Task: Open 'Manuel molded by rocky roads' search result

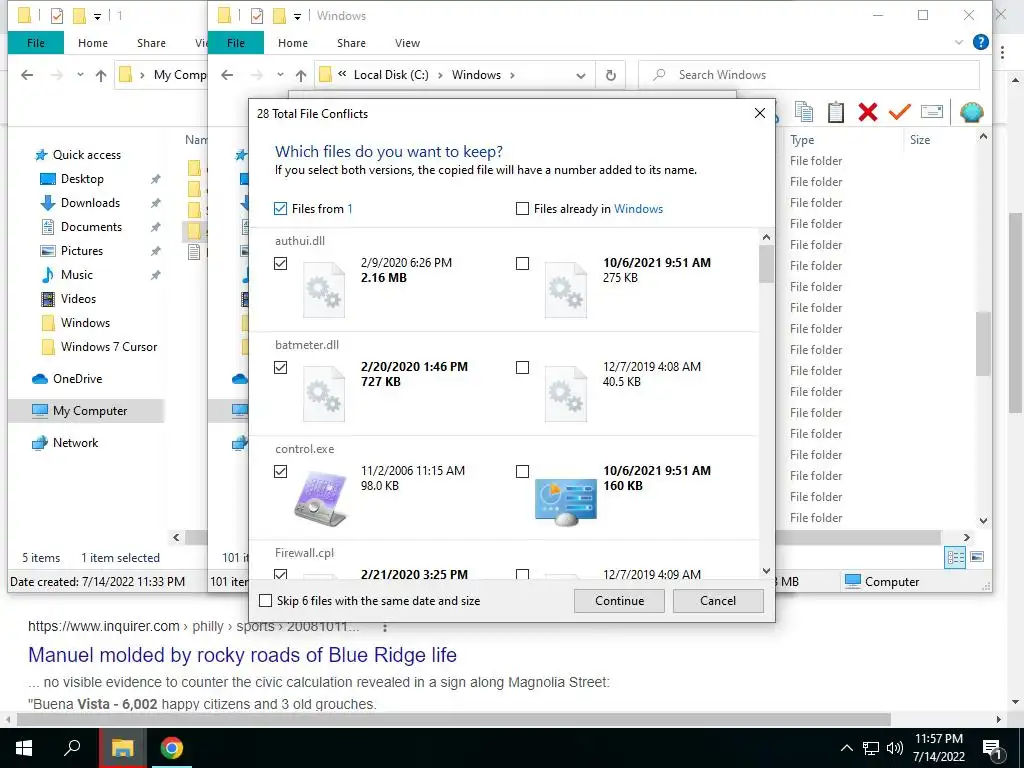Action: (242, 655)
